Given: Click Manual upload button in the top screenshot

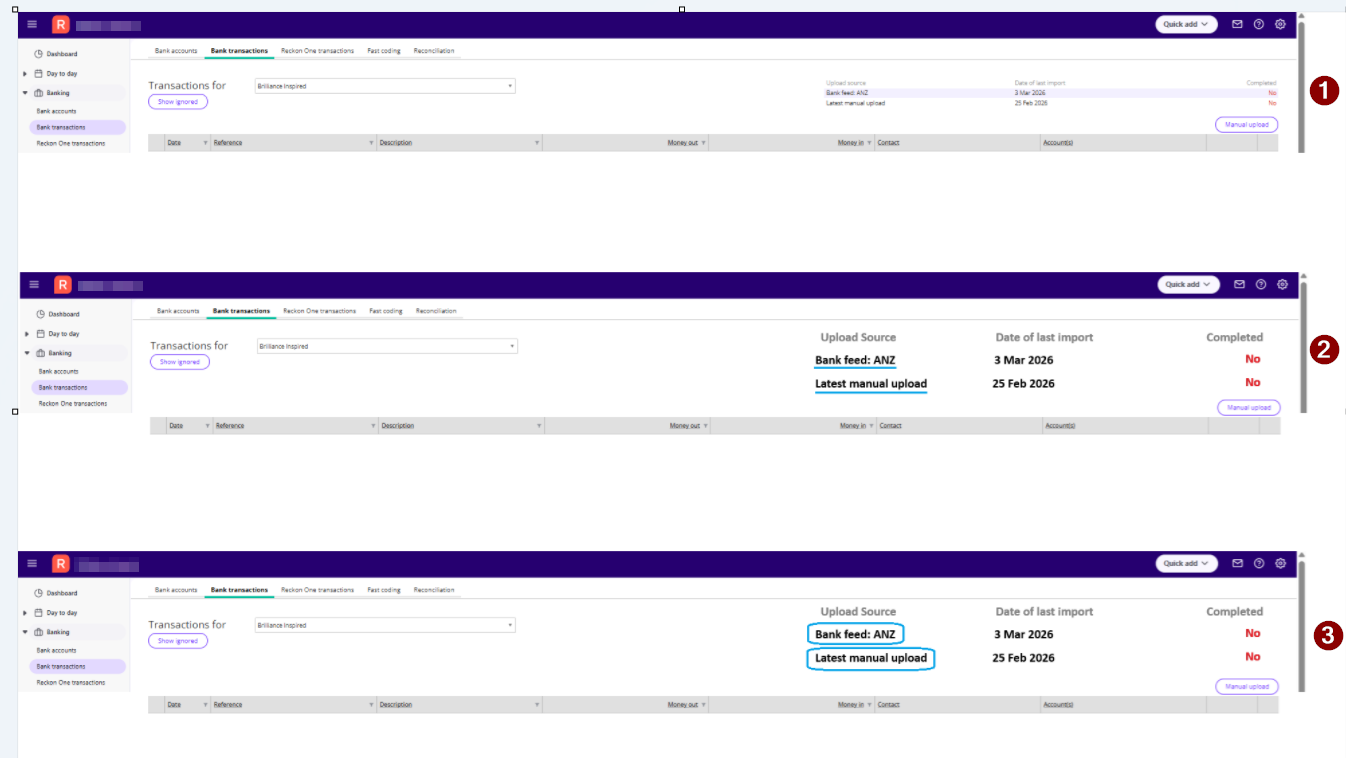Looking at the screenshot, I should pyautogui.click(x=1246, y=125).
